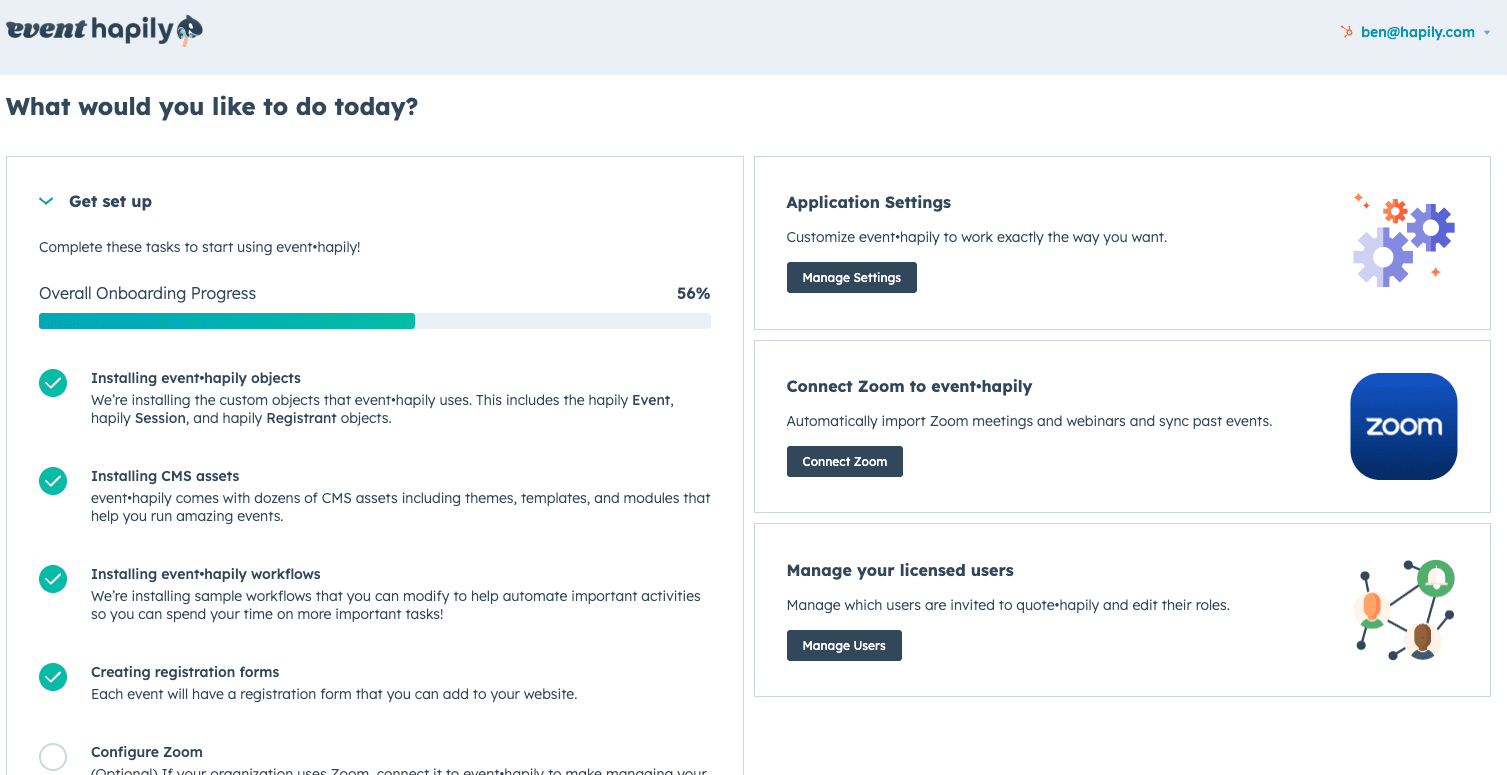This screenshot has height=775, width=1507.
Task: Collapse the Get set up section chevron
Action: coord(45,201)
